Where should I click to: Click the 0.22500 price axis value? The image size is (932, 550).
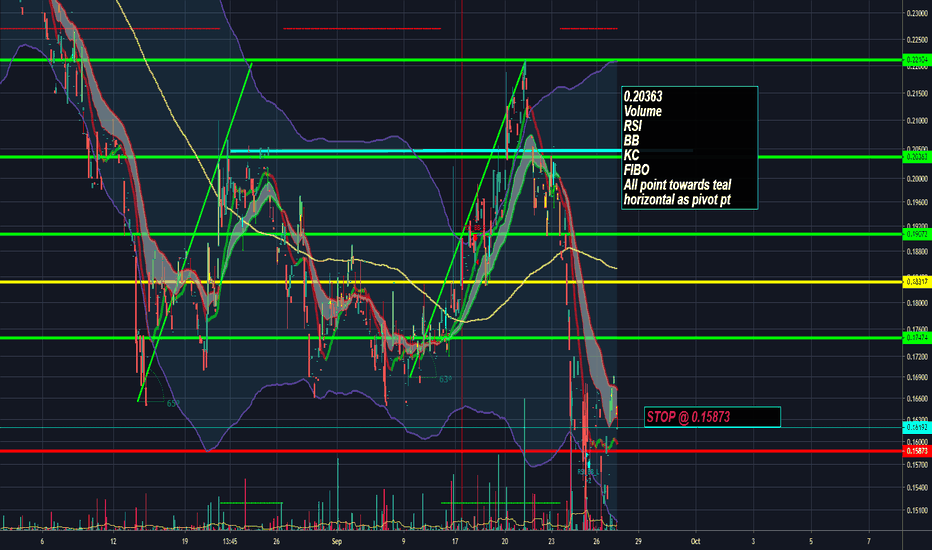click(917, 40)
